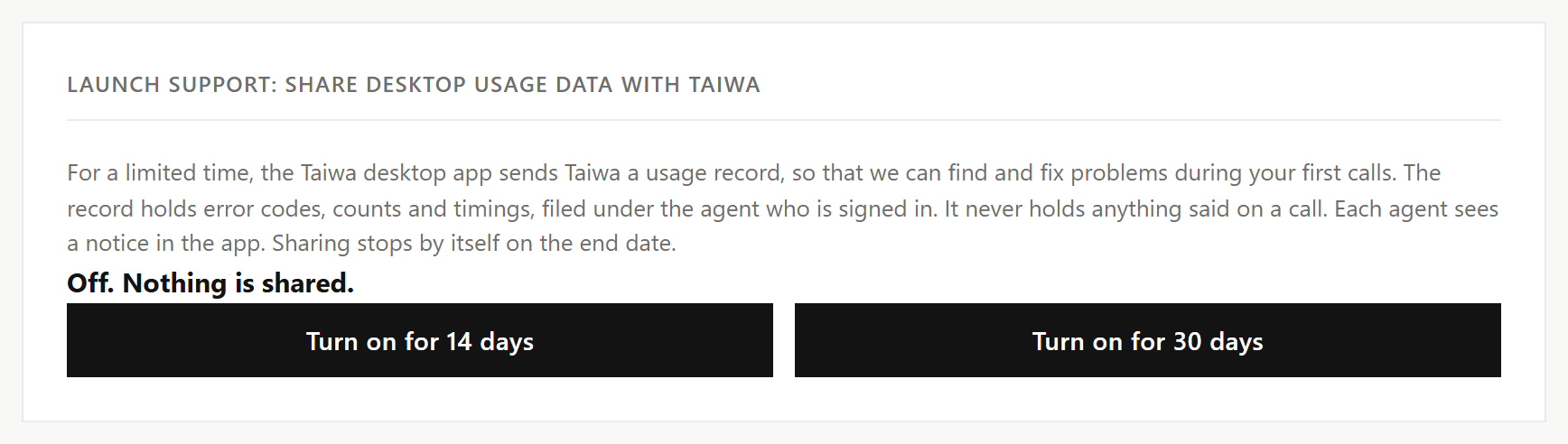Viewport: 1568px width, 444px height.
Task: Click the word 'TAIWA' in the heading
Action: point(724,85)
